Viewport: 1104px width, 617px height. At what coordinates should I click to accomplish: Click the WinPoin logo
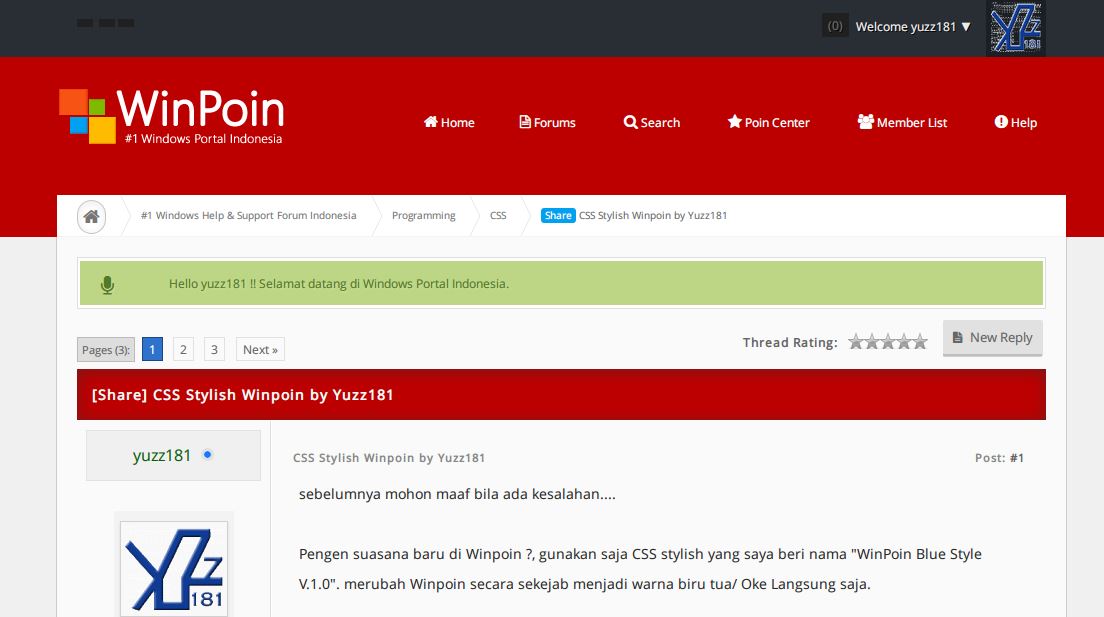pos(172,116)
